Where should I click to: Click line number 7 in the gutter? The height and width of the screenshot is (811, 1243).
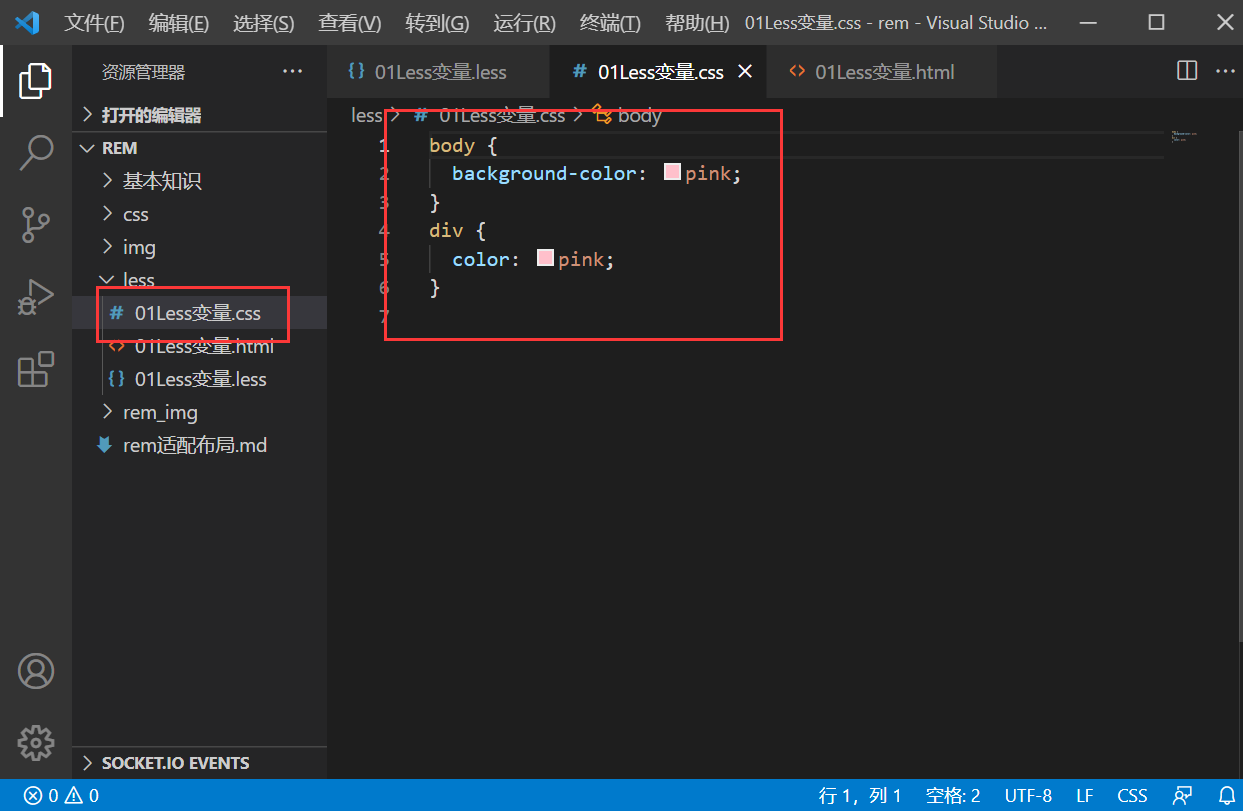coord(384,316)
